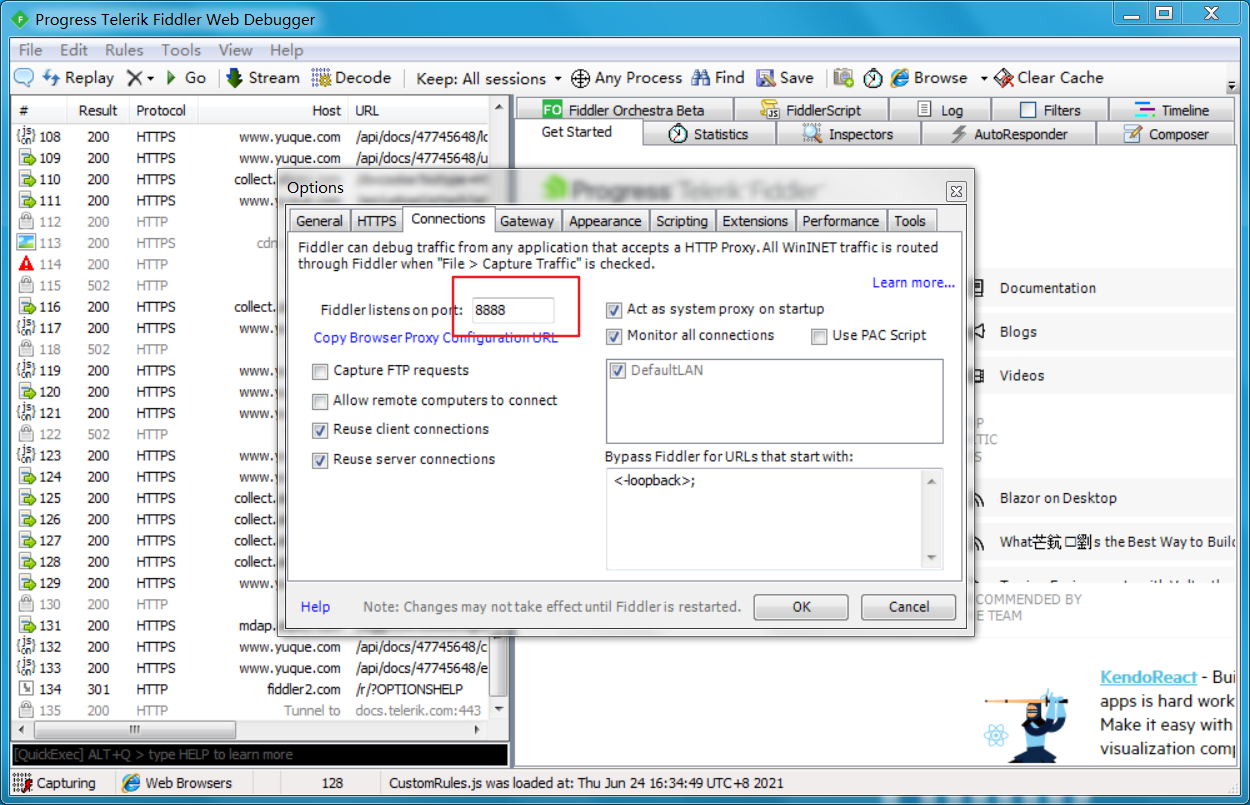This screenshot has height=805, width=1250.
Task: Switch to the Fiddler Orchestra Beta tab
Action: [x=623, y=110]
